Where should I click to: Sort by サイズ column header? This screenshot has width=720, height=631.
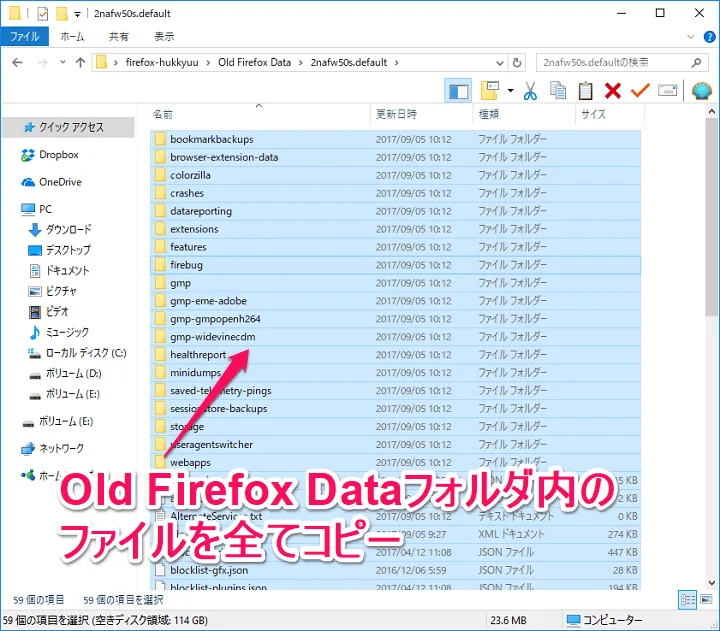tap(610, 114)
